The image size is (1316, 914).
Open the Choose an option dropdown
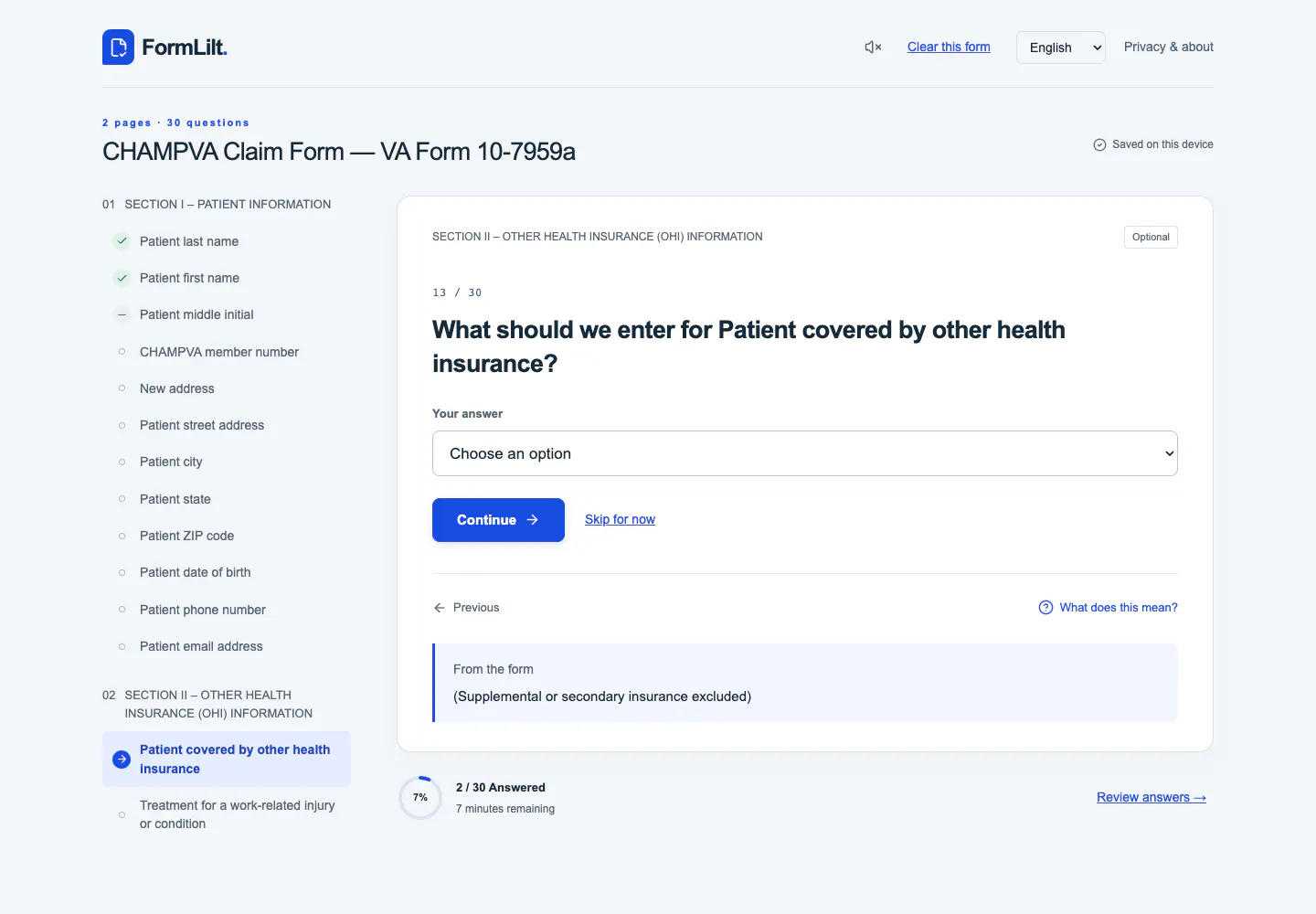pos(805,453)
